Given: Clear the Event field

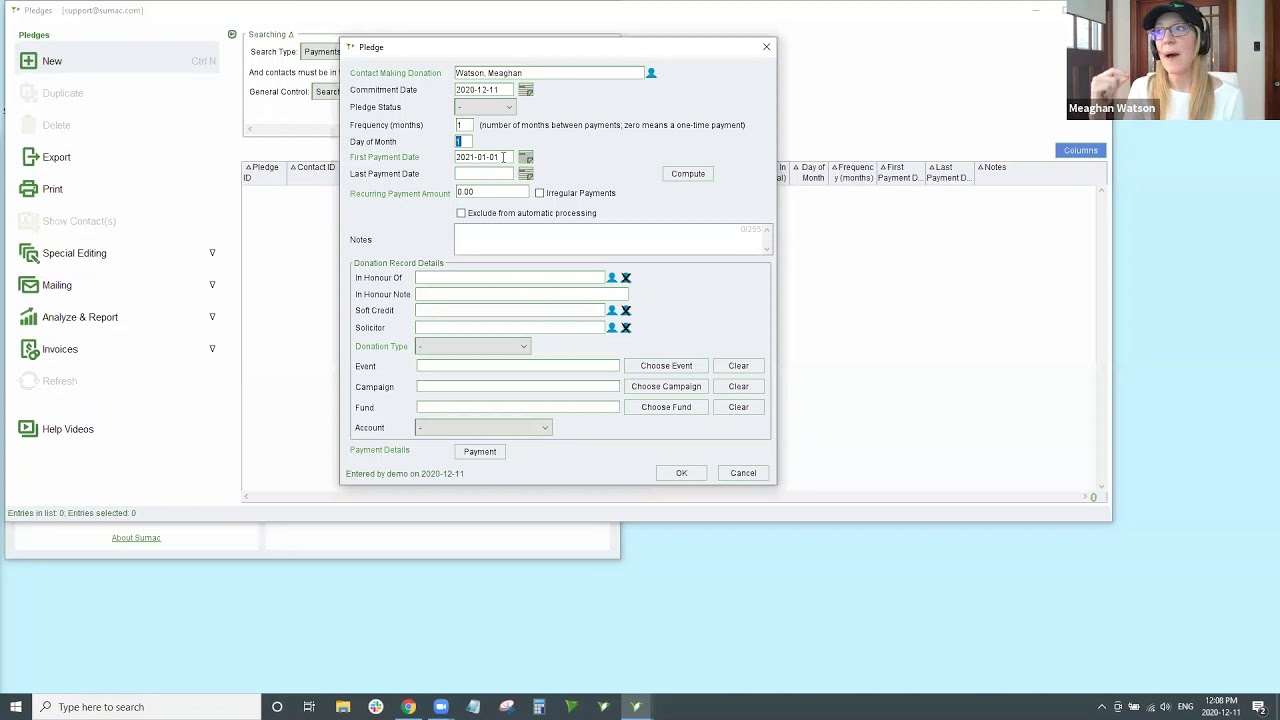Looking at the screenshot, I should point(738,366).
